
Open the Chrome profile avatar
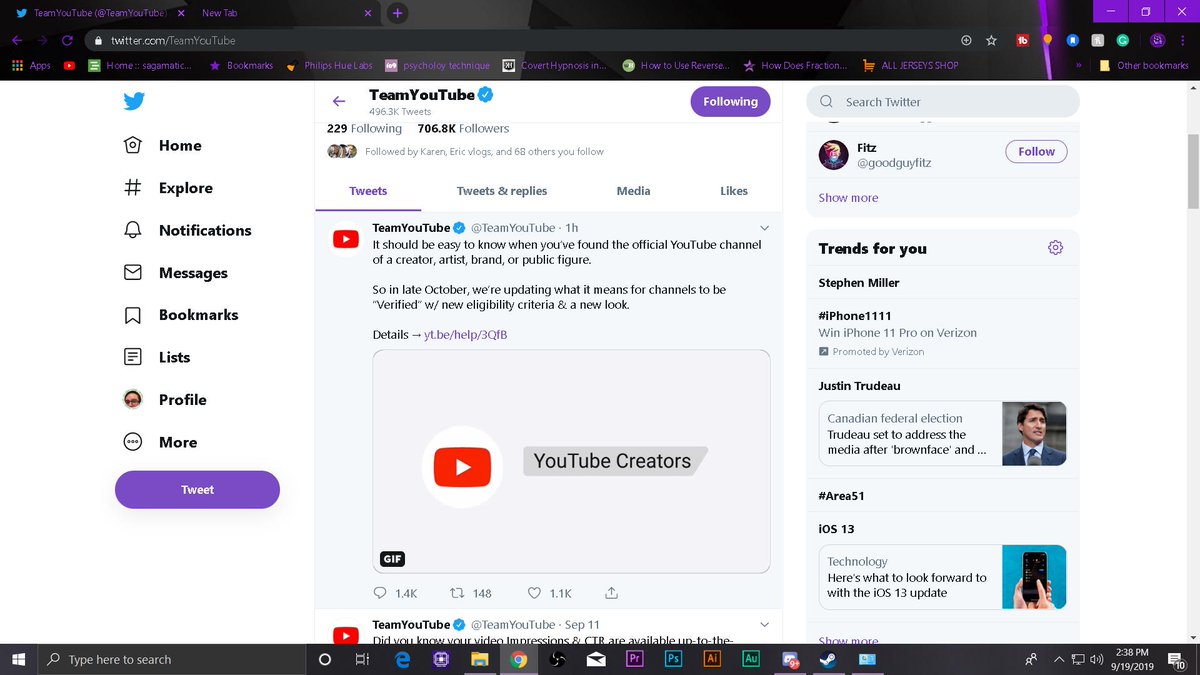tap(1158, 40)
